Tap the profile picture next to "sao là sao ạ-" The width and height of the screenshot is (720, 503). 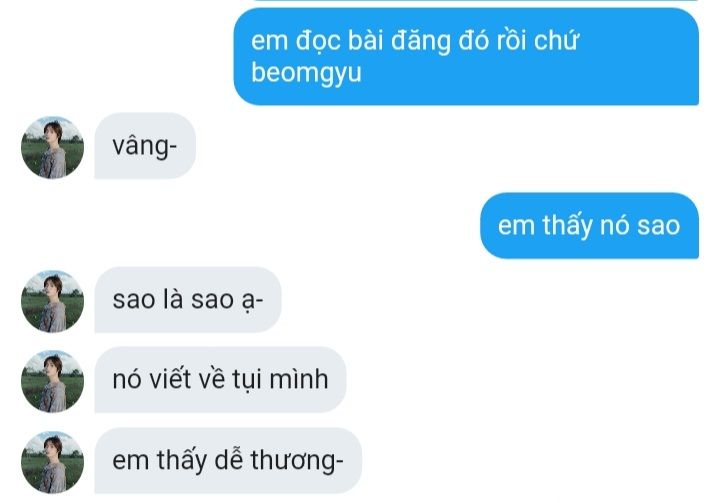pos(52,301)
